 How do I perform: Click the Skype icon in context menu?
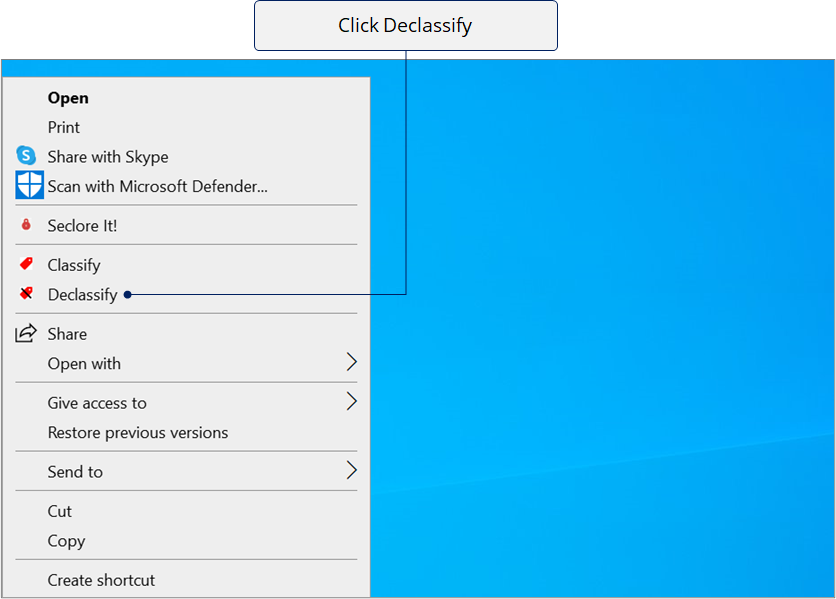(x=26, y=156)
